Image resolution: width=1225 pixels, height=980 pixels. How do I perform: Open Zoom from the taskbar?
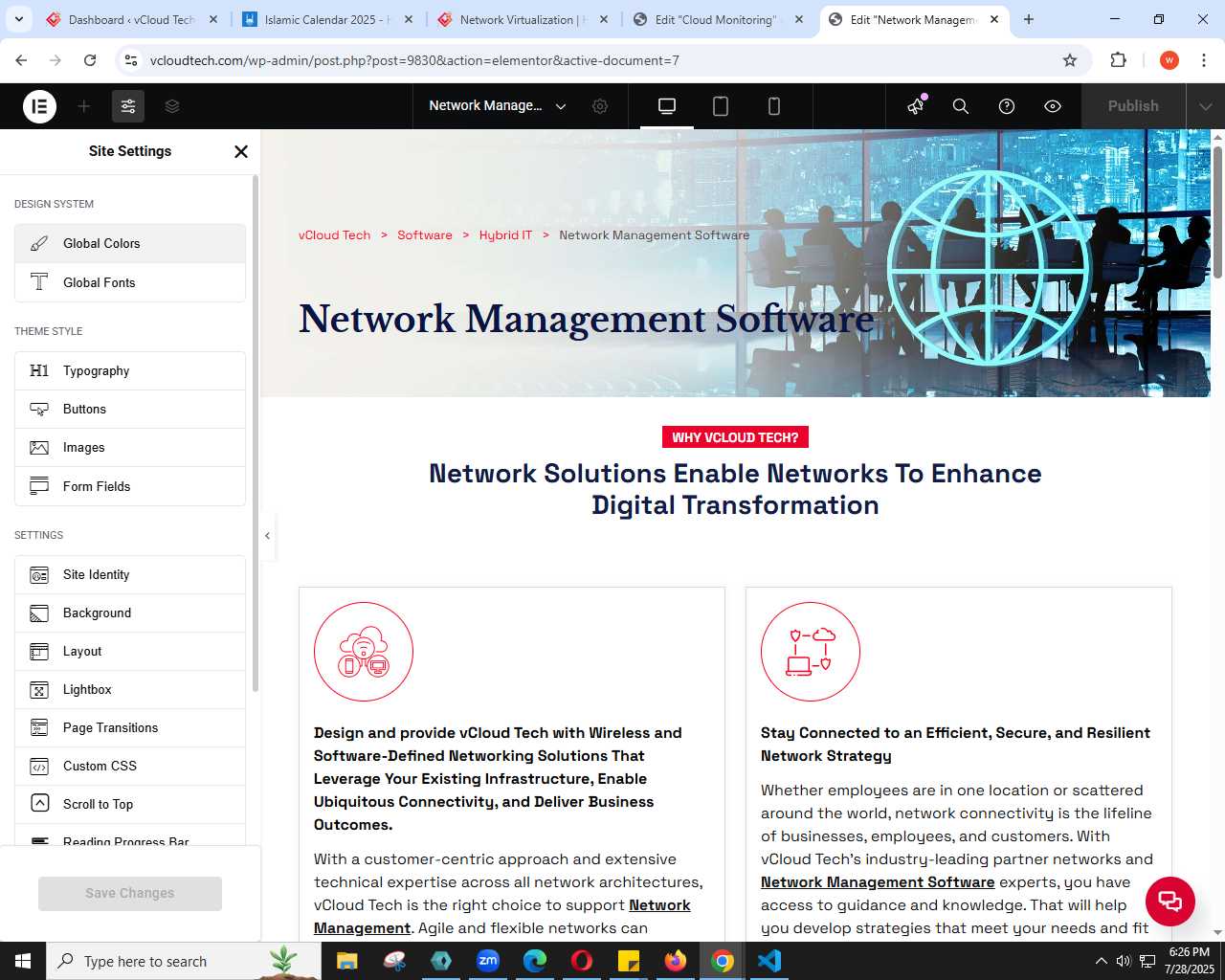[488, 961]
